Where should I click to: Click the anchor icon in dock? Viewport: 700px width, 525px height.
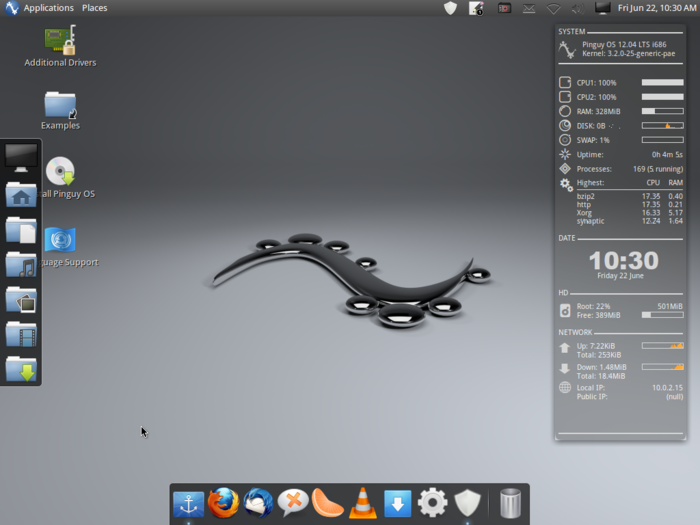coord(188,503)
